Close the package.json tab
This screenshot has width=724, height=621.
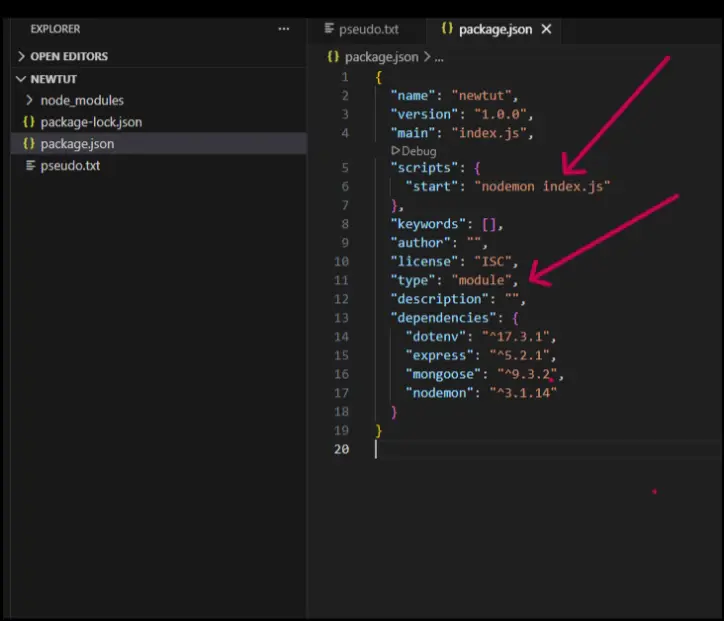click(x=546, y=29)
